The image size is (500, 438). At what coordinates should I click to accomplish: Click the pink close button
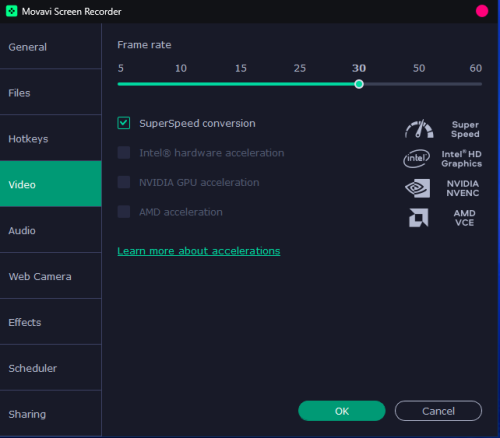[x=482, y=11]
